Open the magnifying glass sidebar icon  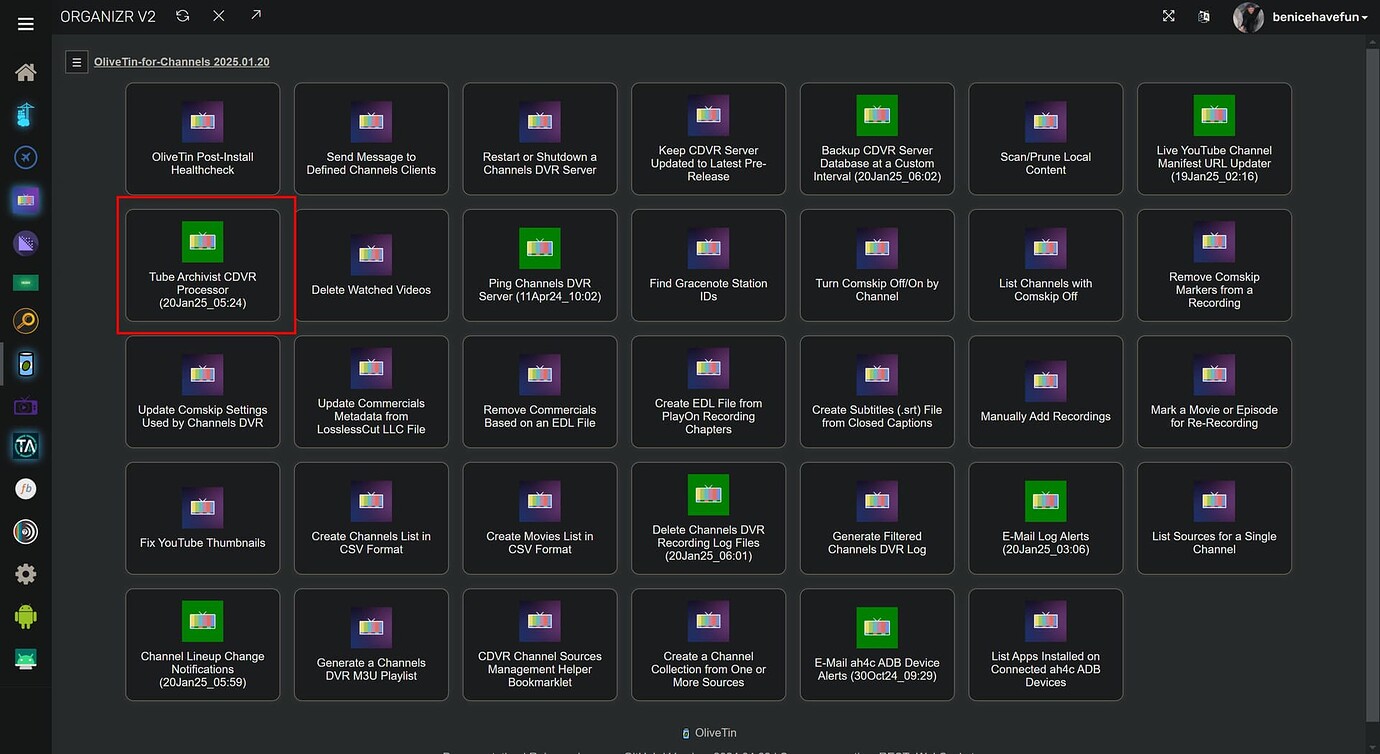click(26, 321)
